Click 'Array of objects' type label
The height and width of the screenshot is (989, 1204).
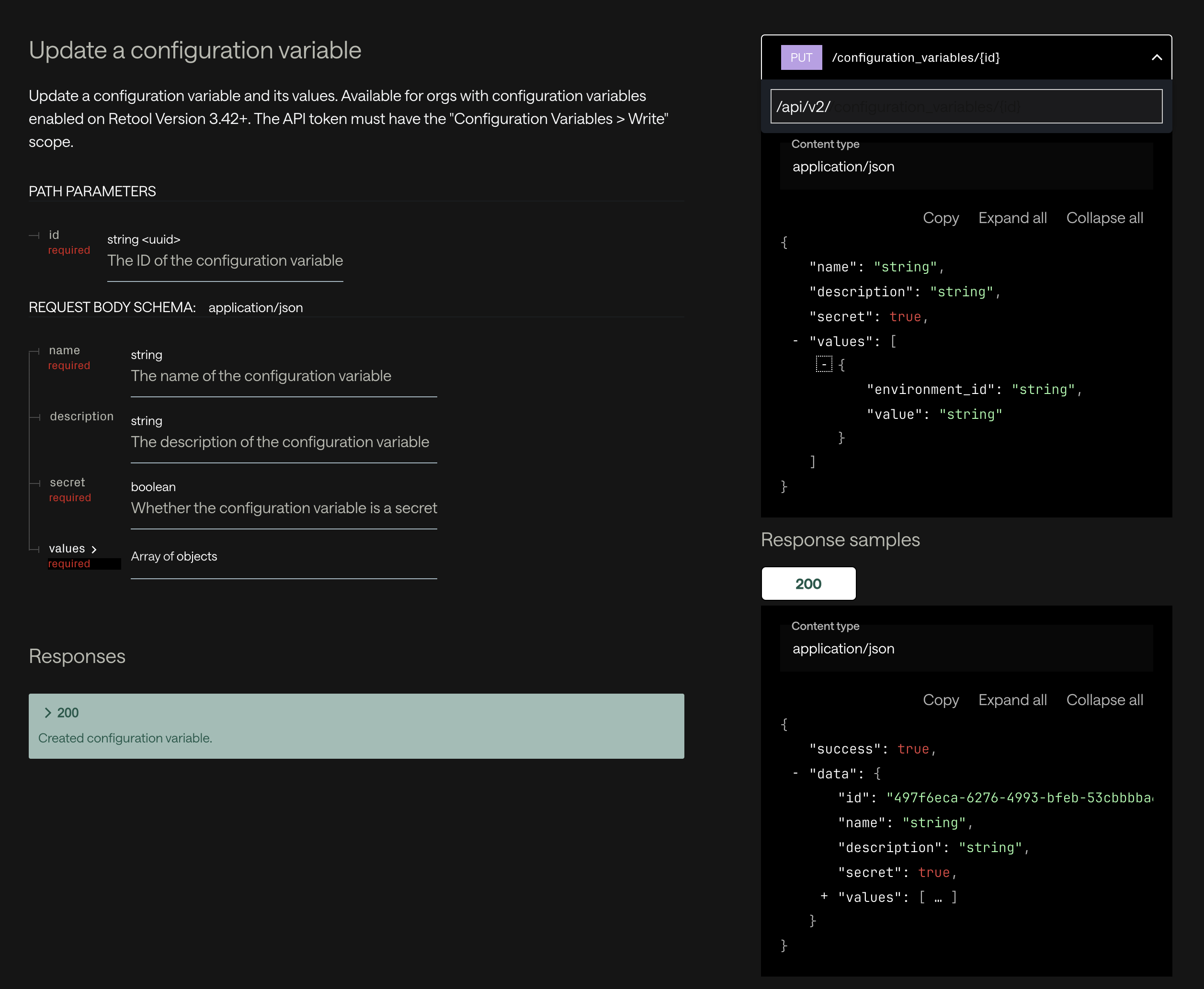pos(174,556)
